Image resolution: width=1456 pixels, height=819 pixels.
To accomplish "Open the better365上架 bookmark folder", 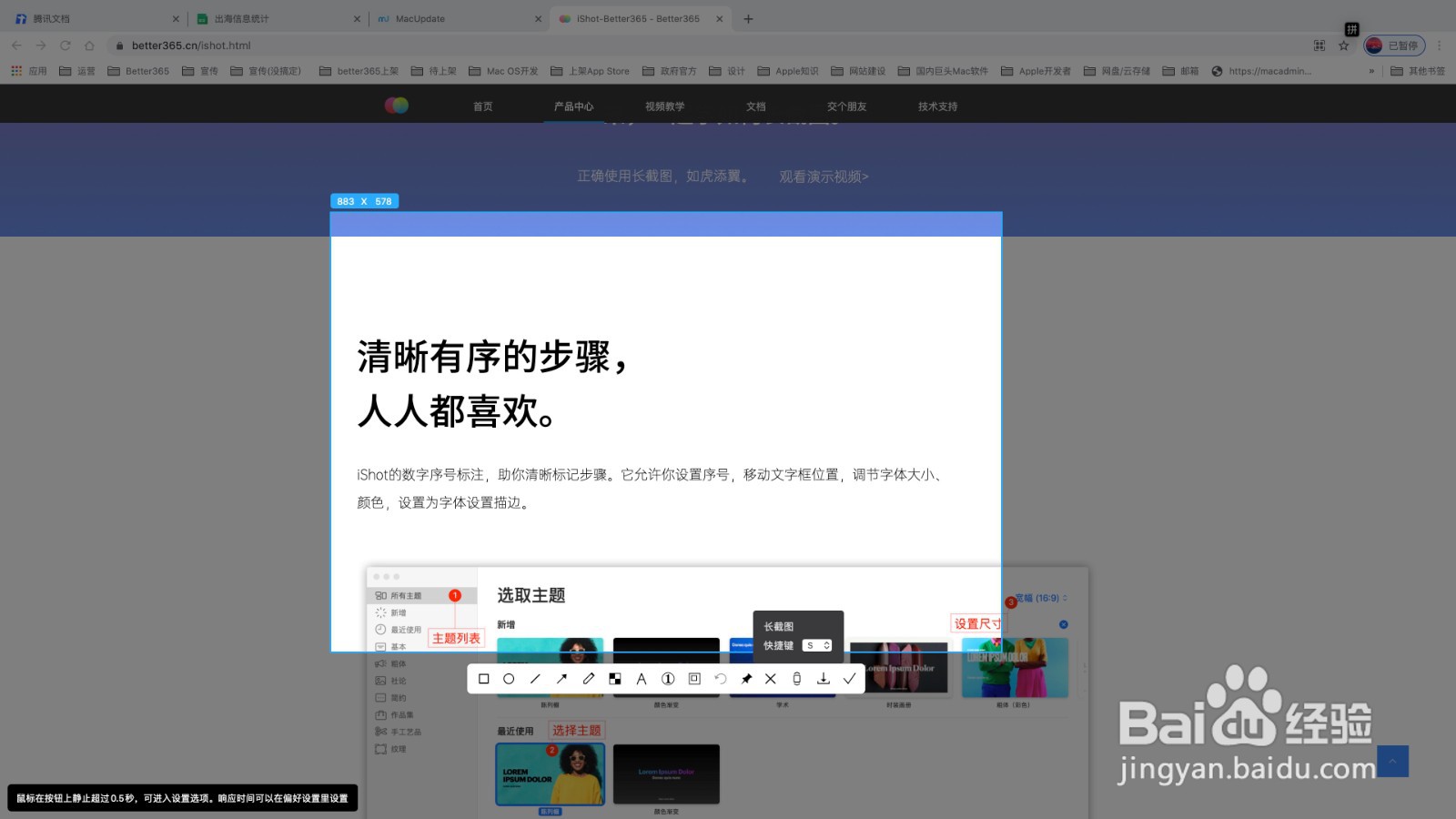I will point(359,71).
